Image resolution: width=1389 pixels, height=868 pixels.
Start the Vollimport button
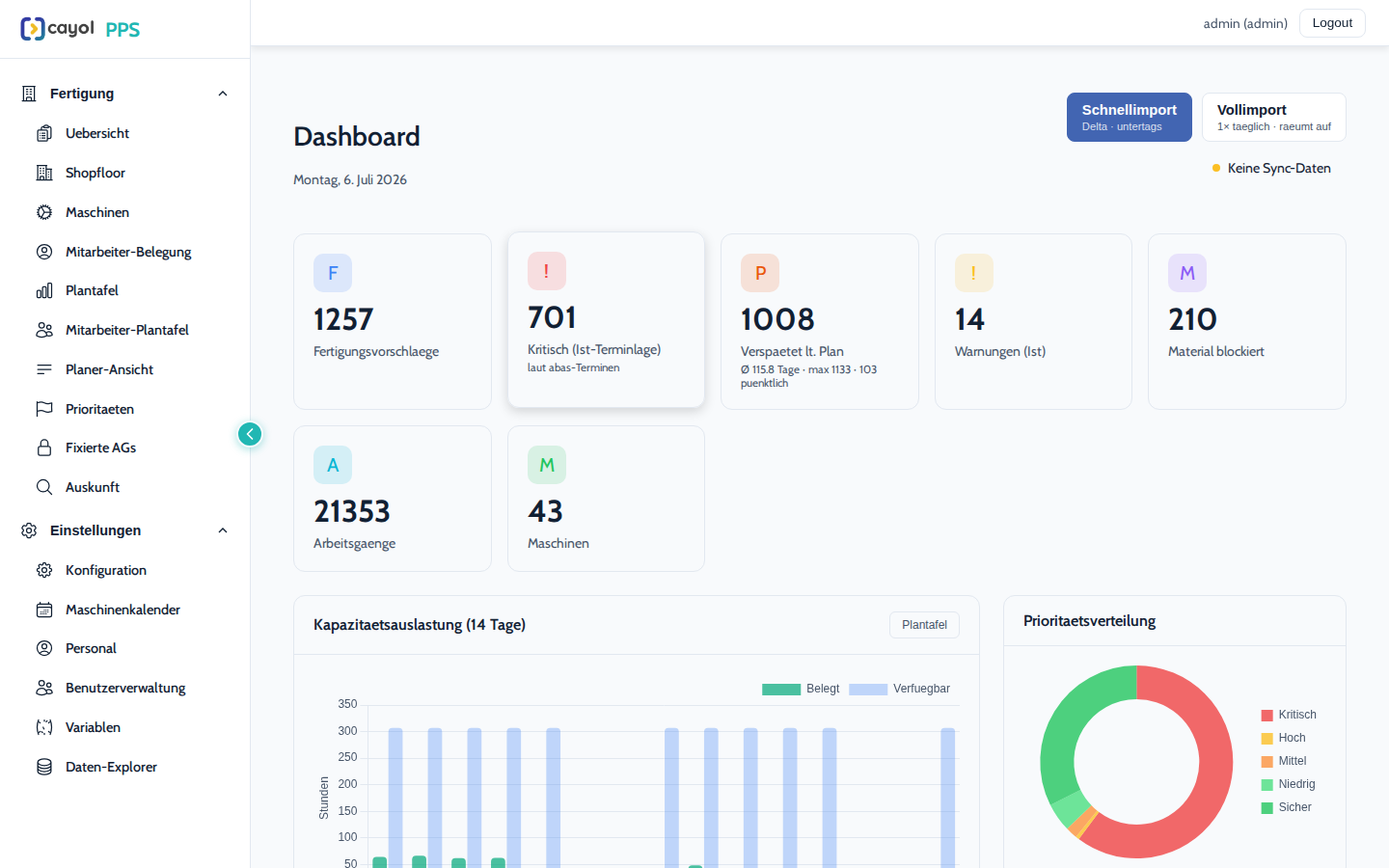pos(1274,117)
